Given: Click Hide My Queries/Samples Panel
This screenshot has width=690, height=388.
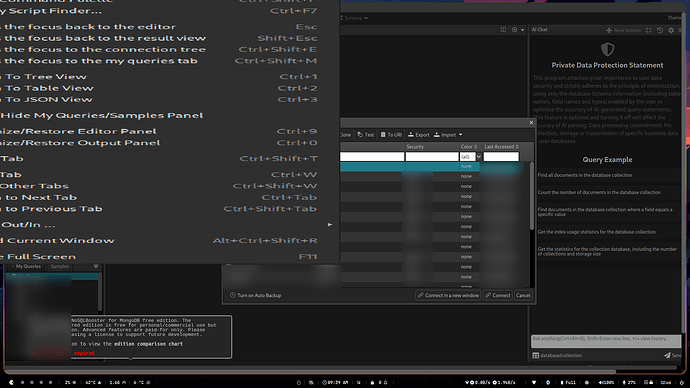Looking at the screenshot, I should 169,116.
